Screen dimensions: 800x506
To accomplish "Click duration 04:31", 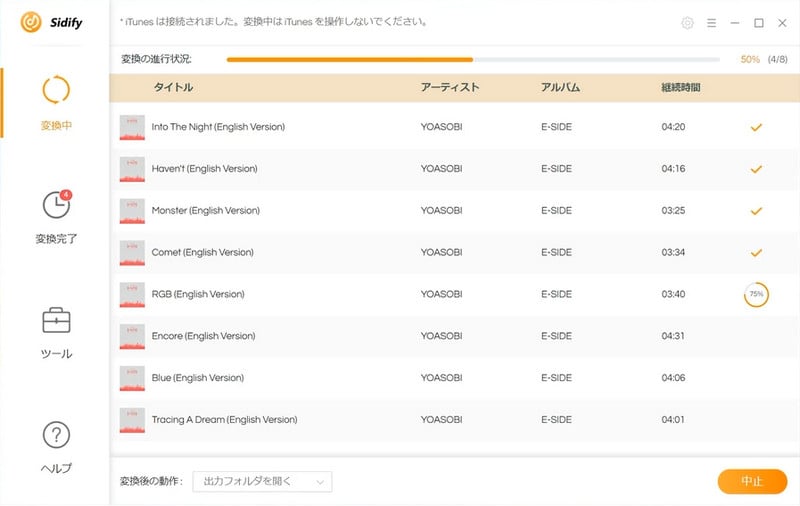I will (673, 336).
